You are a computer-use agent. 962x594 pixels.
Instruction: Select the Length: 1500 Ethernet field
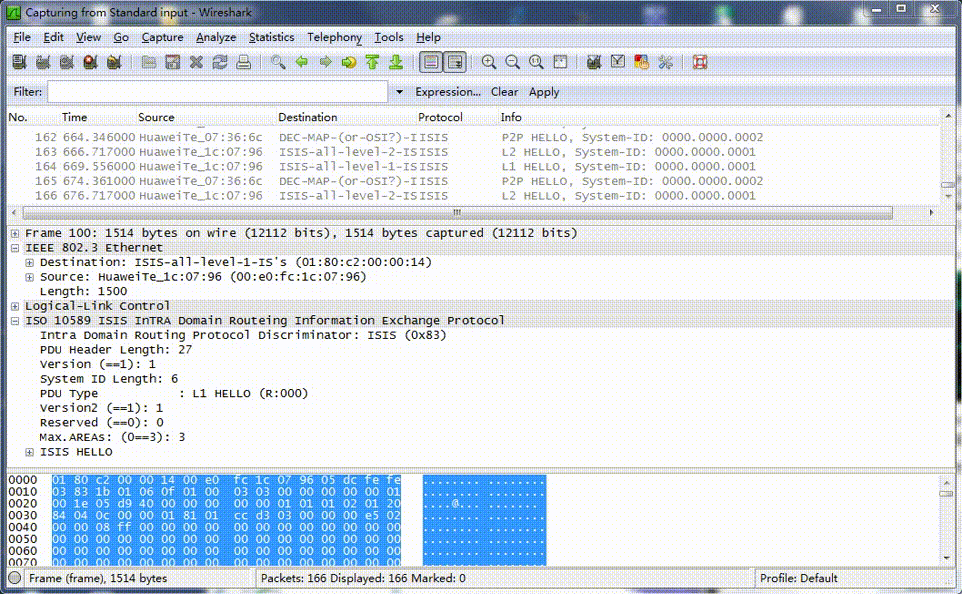(83, 291)
